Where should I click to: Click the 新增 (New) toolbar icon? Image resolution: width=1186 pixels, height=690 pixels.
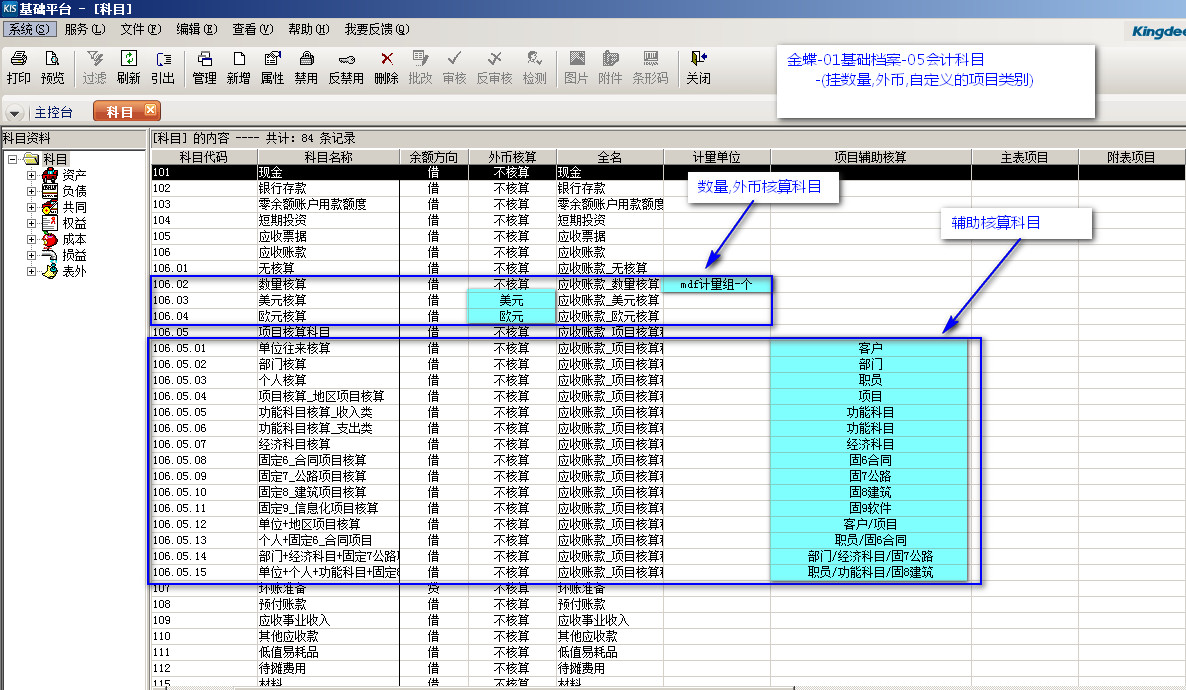[x=238, y=67]
